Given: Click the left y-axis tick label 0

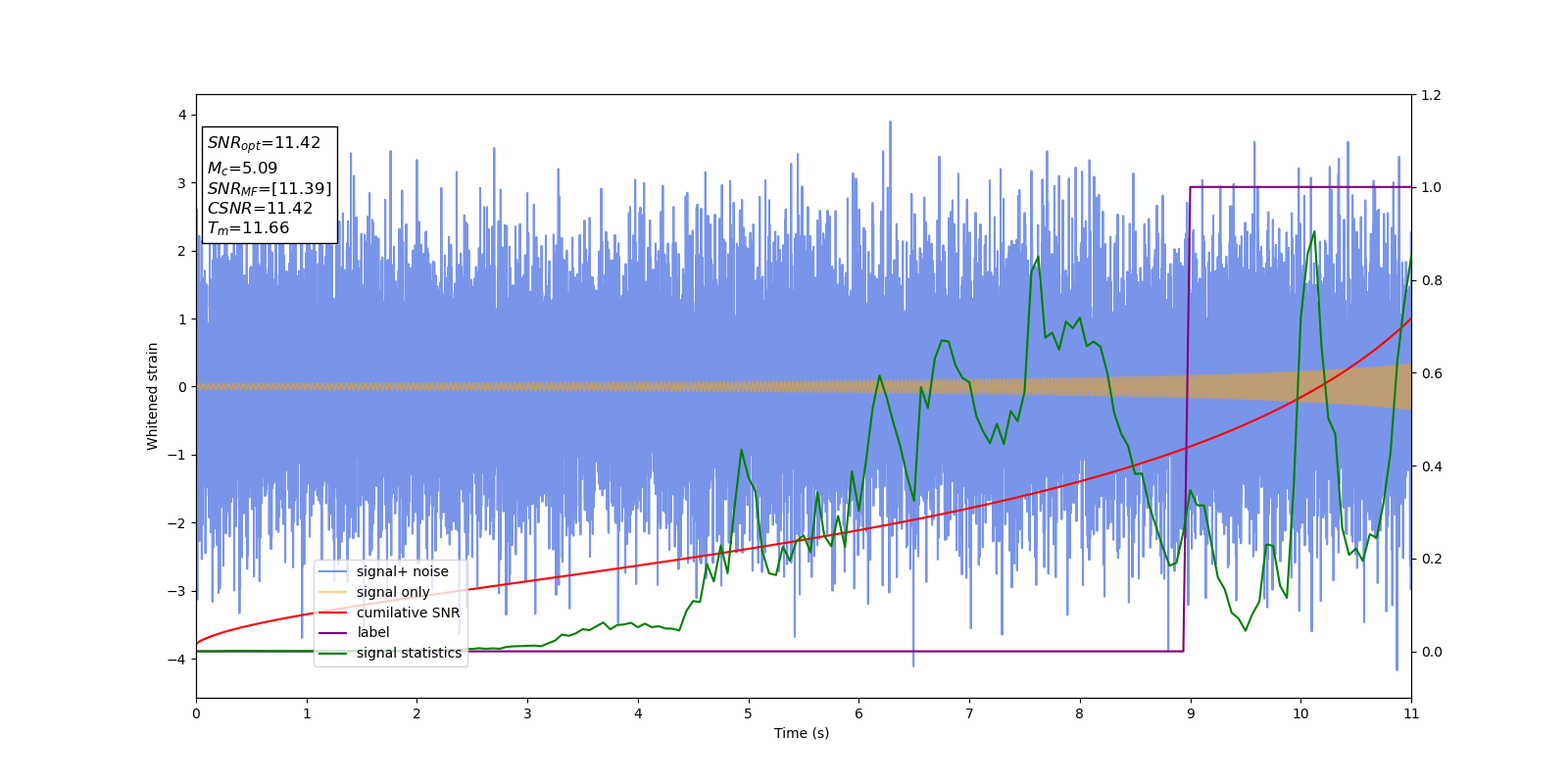Looking at the screenshot, I should click(182, 387).
